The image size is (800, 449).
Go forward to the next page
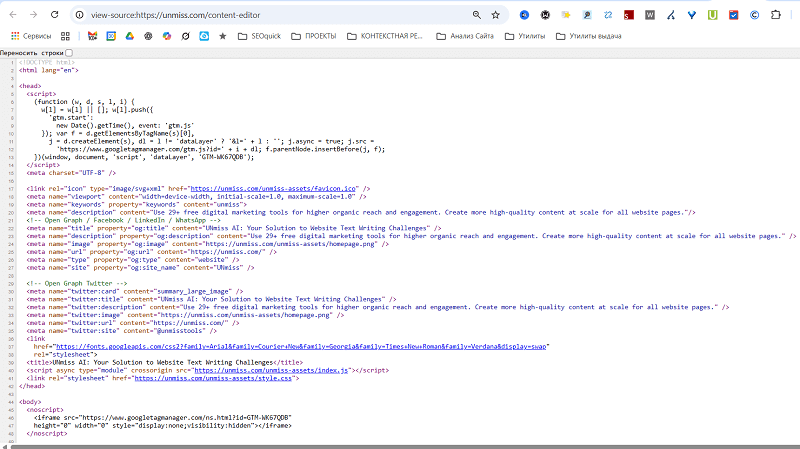point(34,15)
